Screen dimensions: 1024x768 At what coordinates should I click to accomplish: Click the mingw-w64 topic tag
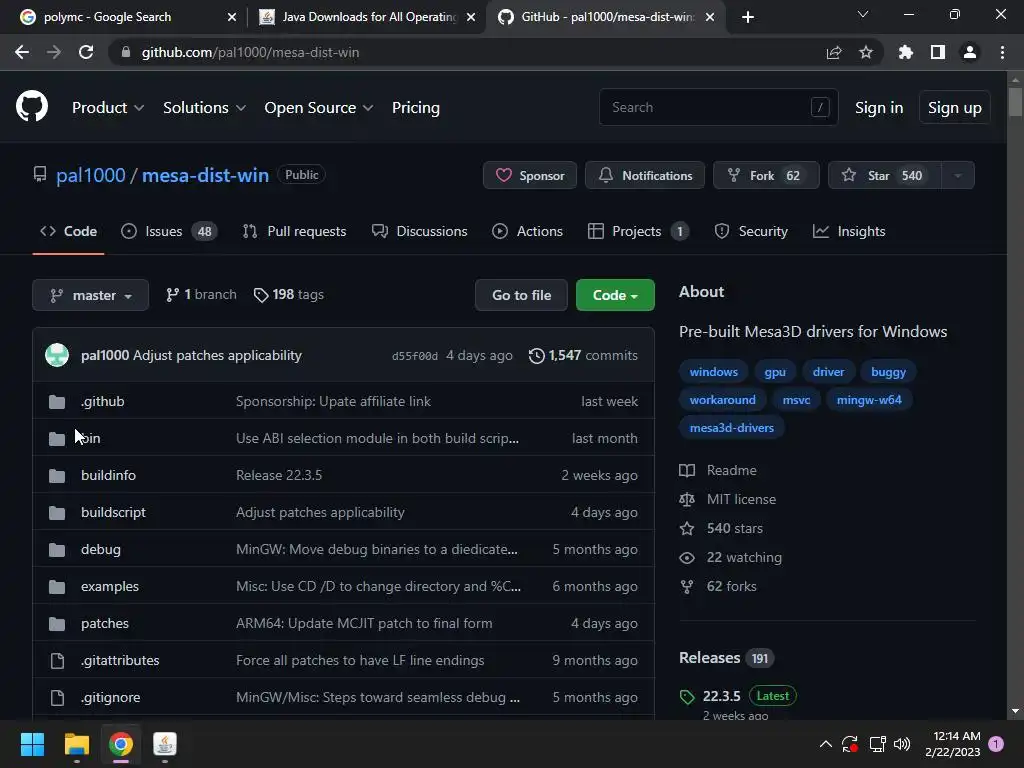tap(869, 400)
